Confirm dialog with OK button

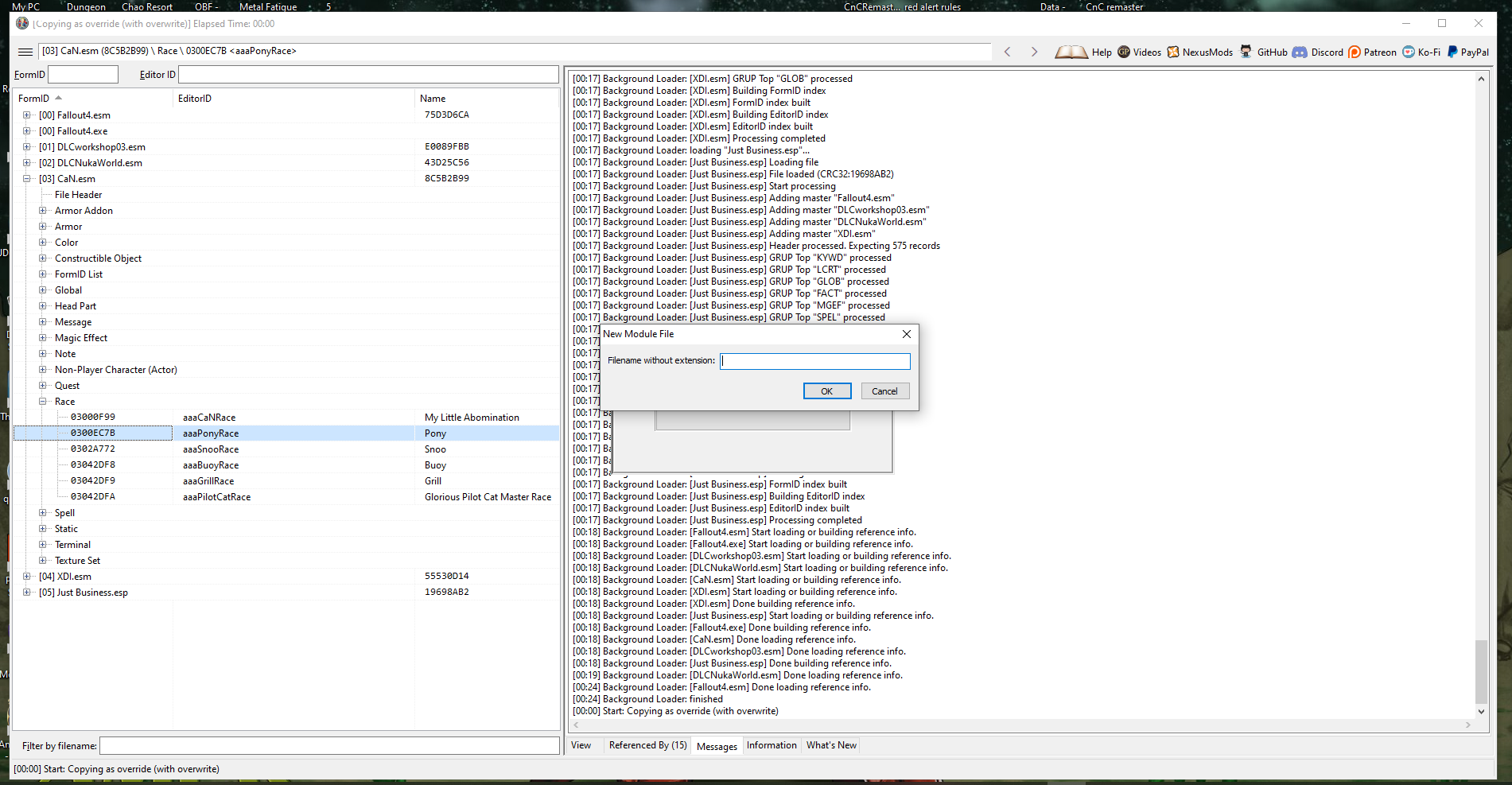[827, 391]
